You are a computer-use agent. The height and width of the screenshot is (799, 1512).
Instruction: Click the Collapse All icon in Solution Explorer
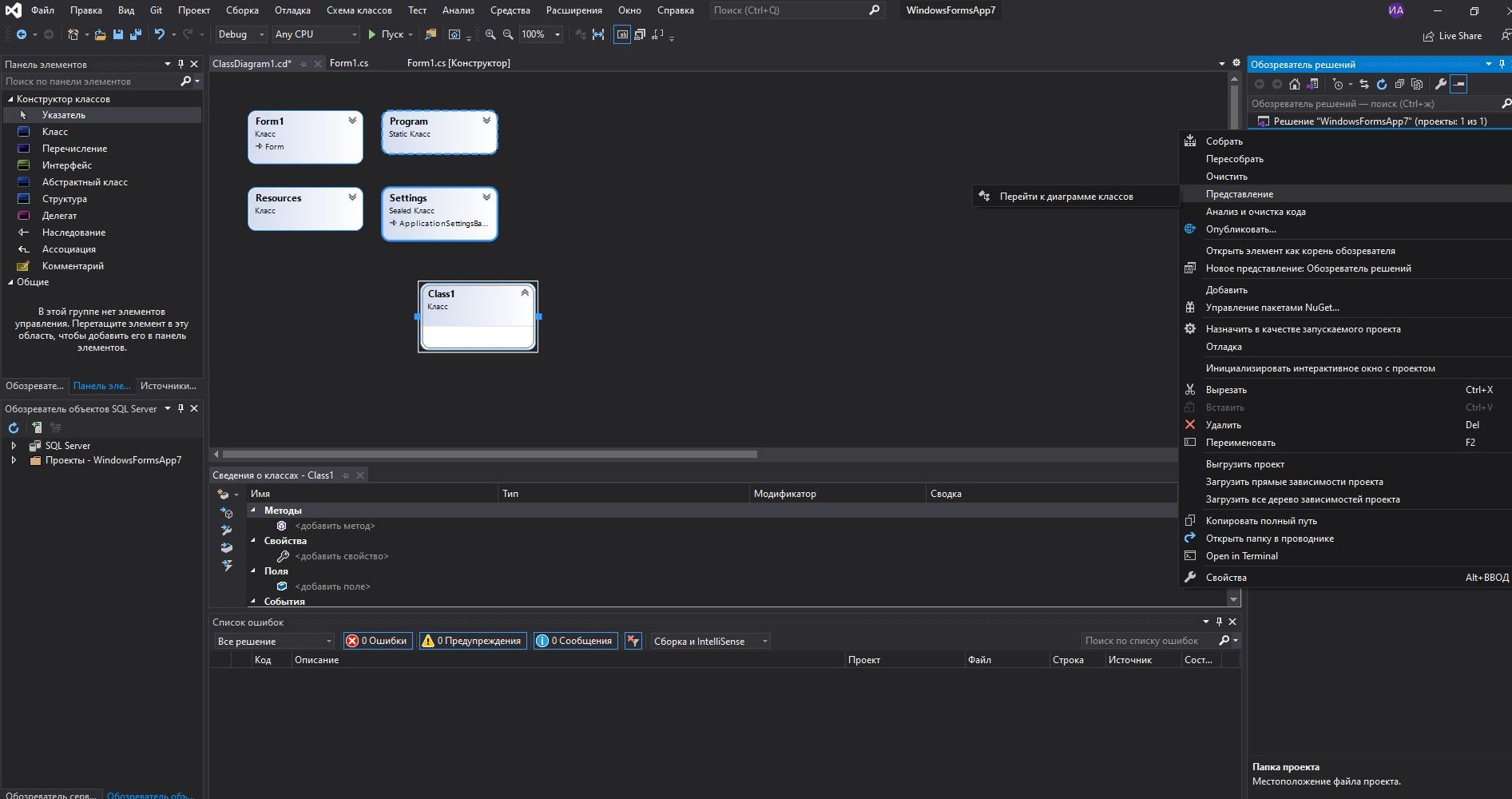tap(1399, 84)
